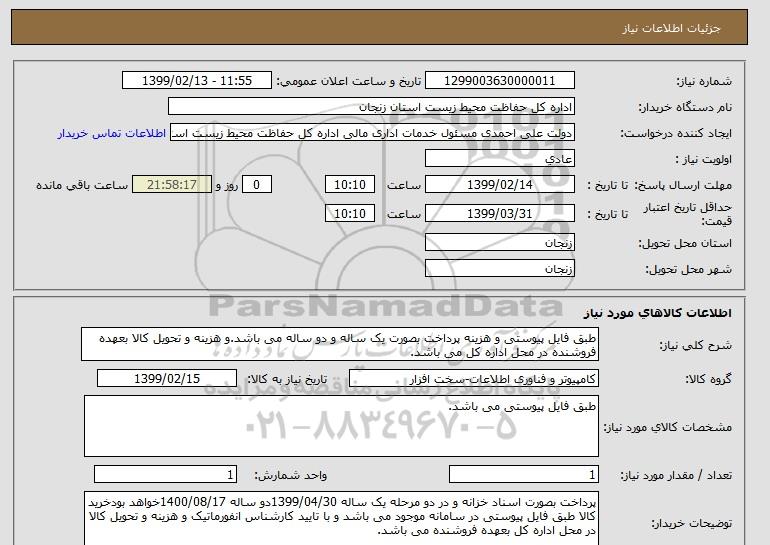Click the remaining days field showing 0
Image resolution: width=770 pixels, height=545 pixels.
click(256, 185)
